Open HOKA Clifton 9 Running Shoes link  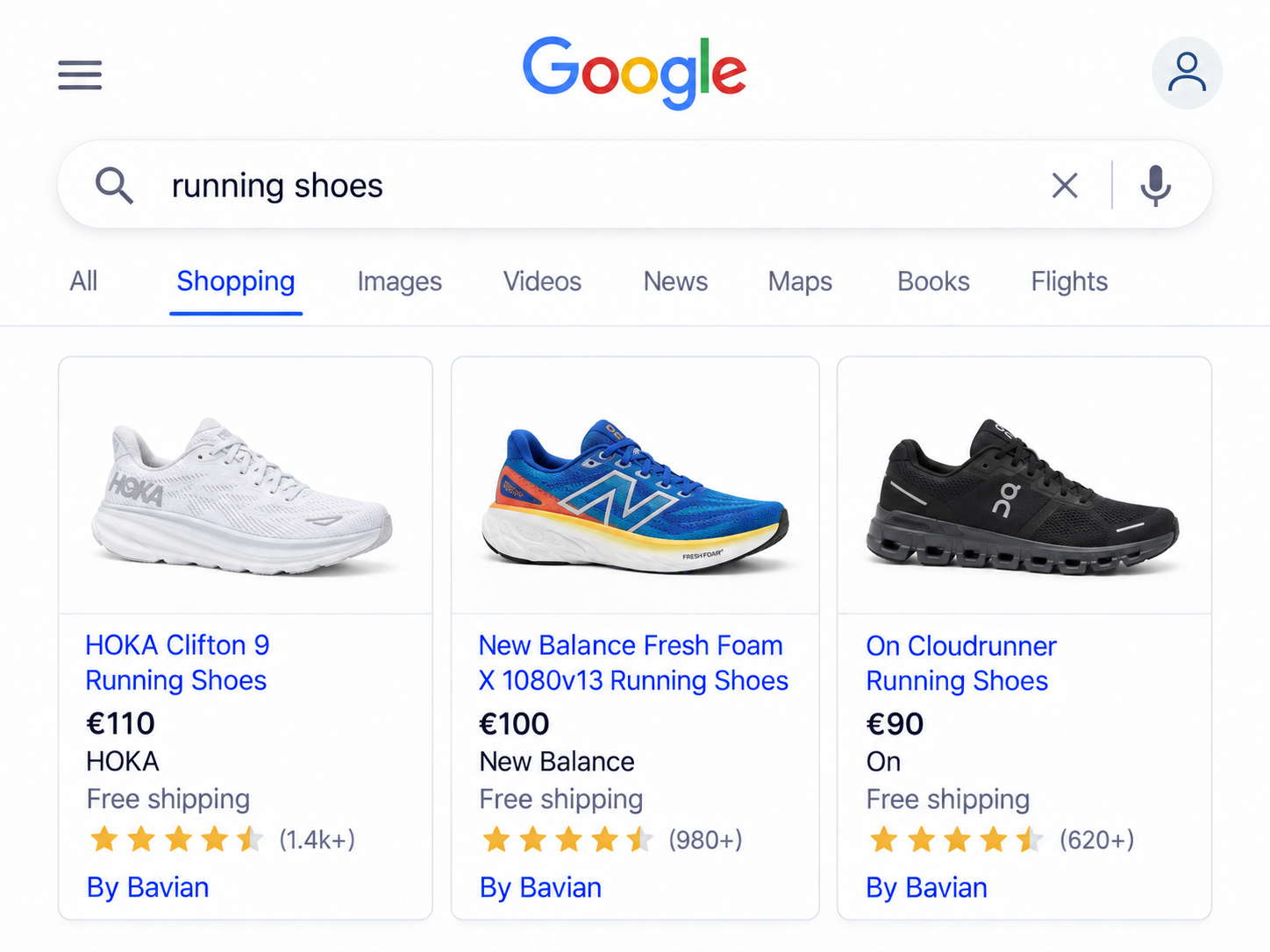point(177,663)
